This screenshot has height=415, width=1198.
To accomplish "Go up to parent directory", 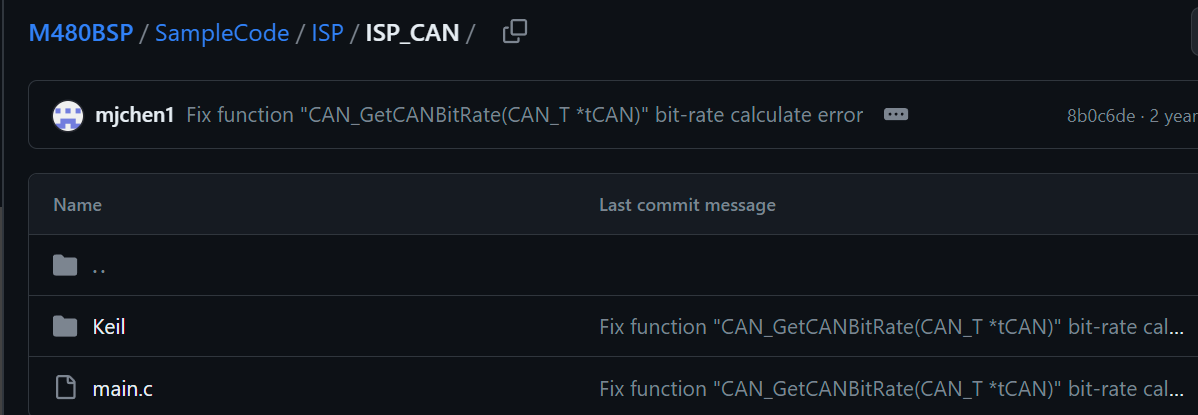I will 99,267.
